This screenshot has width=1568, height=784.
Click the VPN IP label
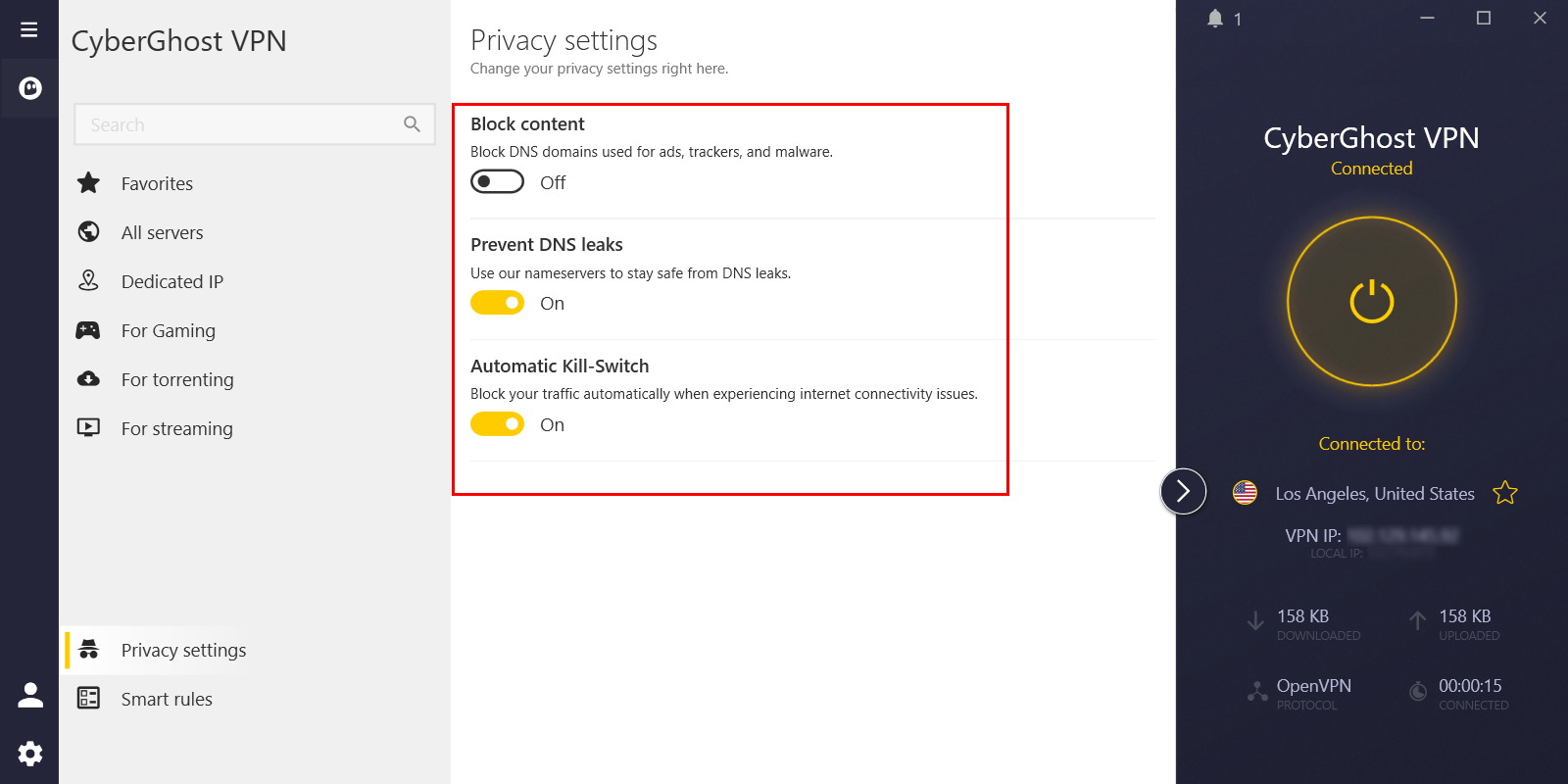[1313, 536]
